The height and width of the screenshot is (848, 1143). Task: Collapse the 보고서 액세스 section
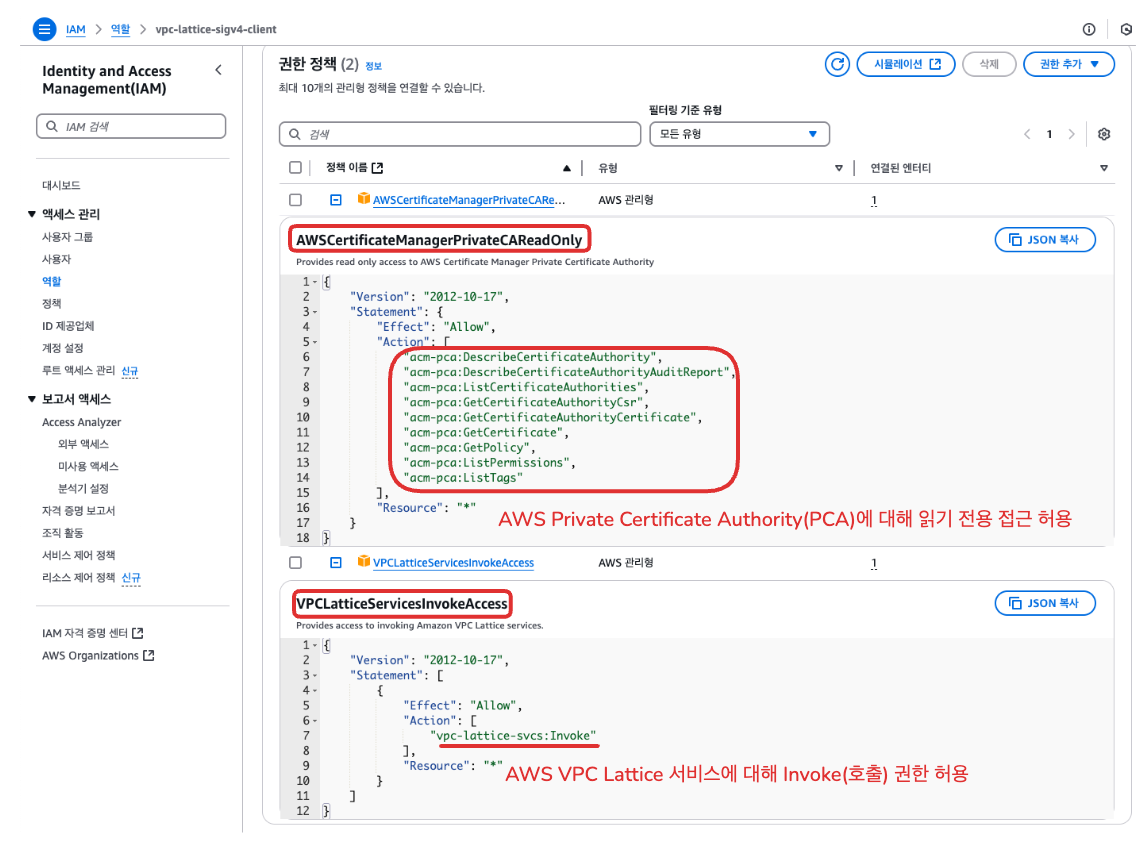pyautogui.click(x=31, y=399)
